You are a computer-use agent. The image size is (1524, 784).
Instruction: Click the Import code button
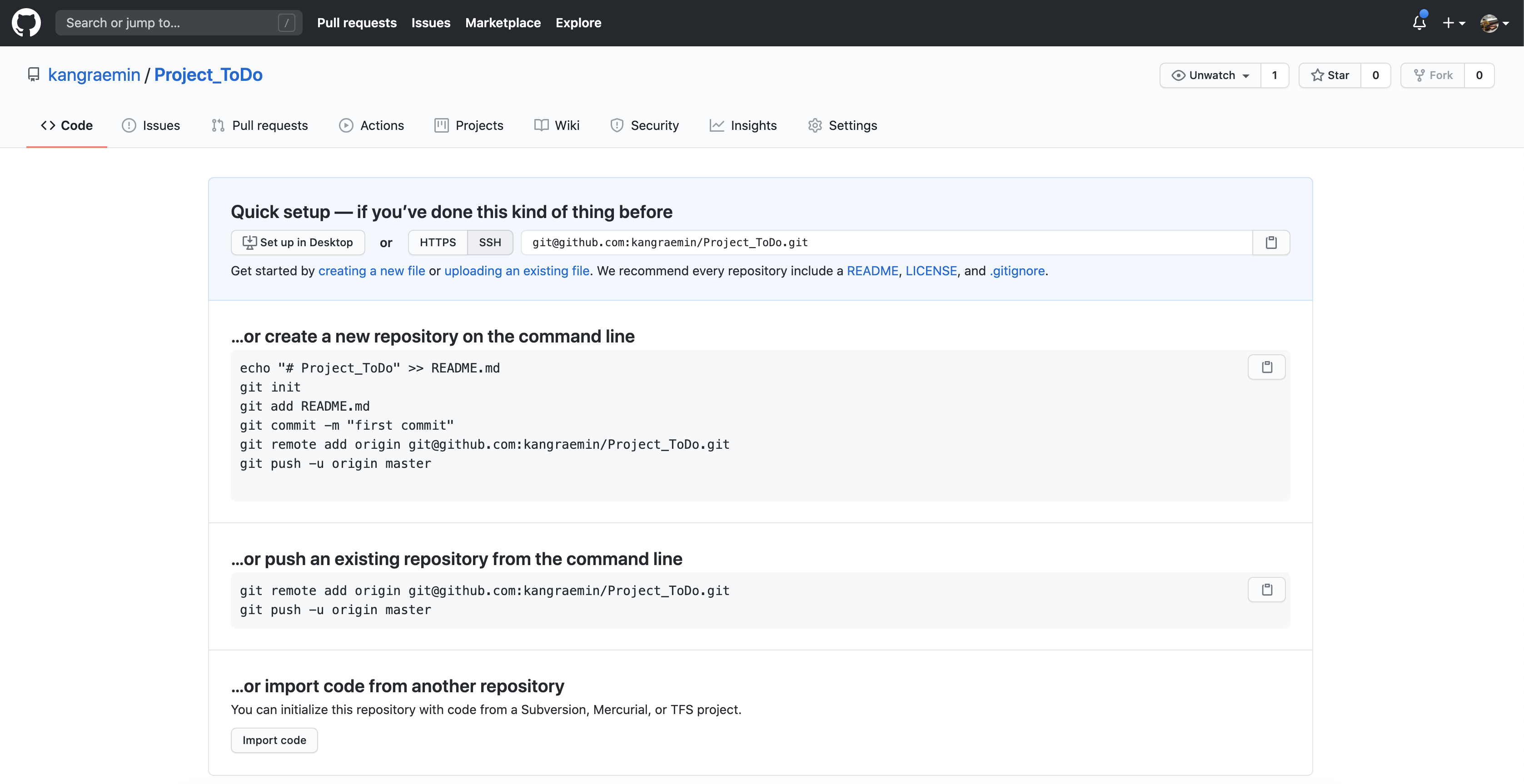pos(274,740)
